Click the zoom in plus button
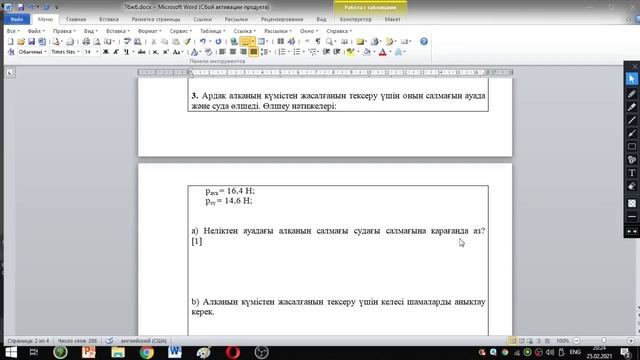The width and height of the screenshot is (640, 360). [x=631, y=340]
